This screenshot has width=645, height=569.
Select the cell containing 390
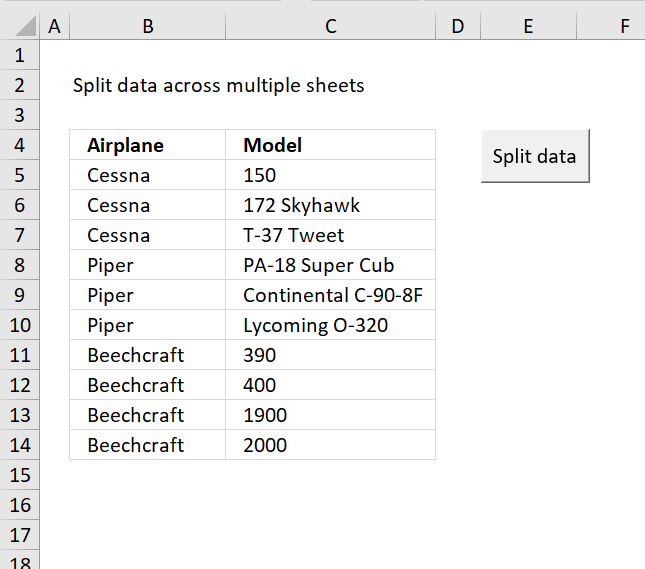click(x=331, y=355)
